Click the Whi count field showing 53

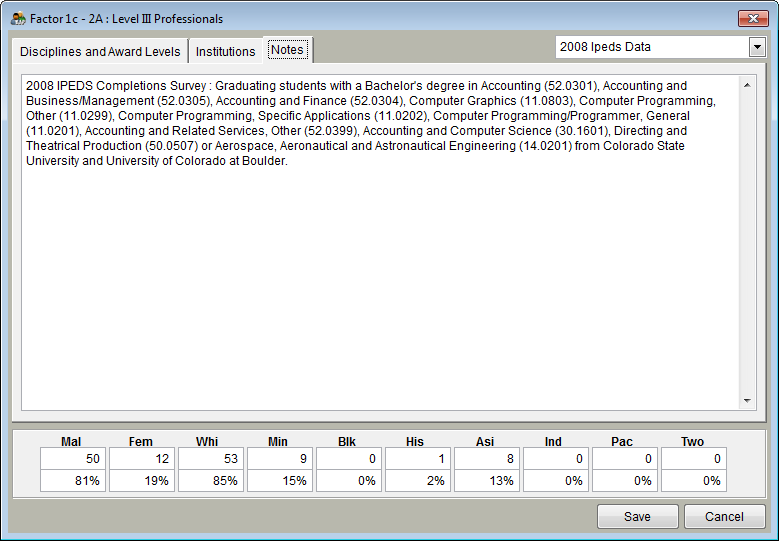[211, 459]
